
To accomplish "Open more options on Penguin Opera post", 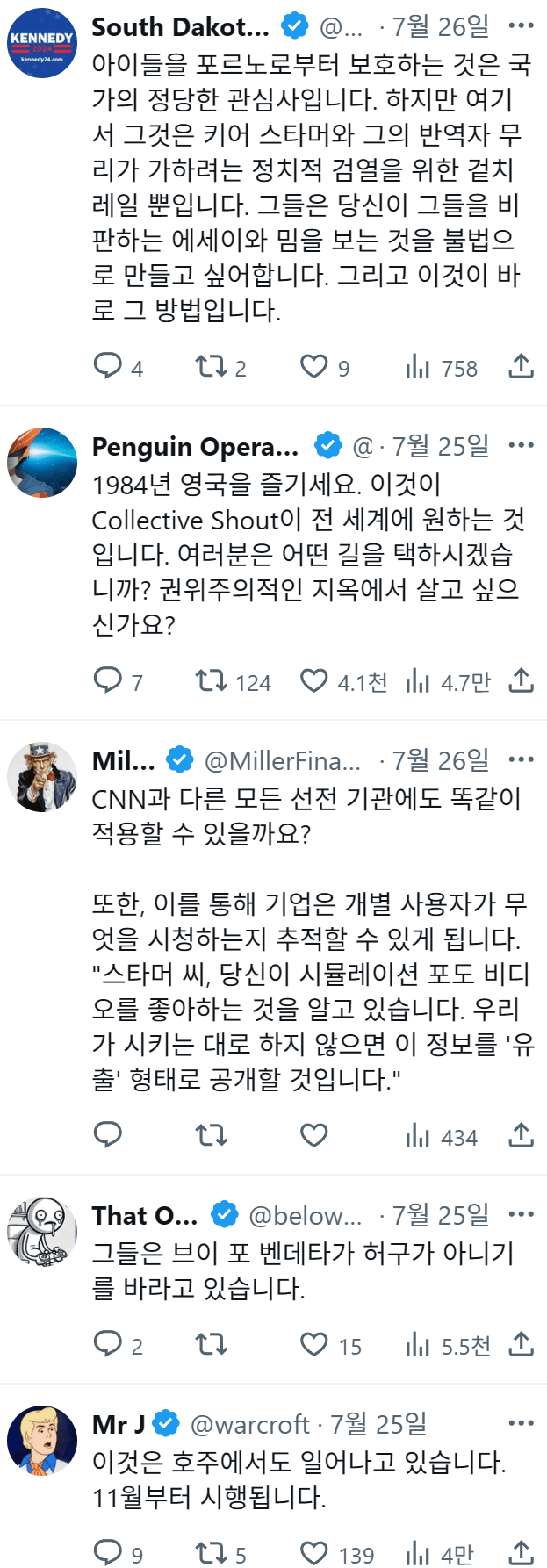I will [x=521, y=445].
